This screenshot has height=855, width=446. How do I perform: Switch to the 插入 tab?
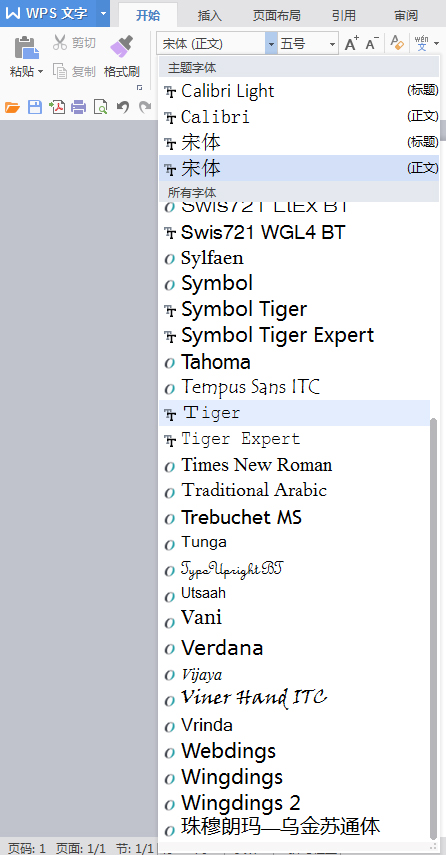[x=210, y=15]
